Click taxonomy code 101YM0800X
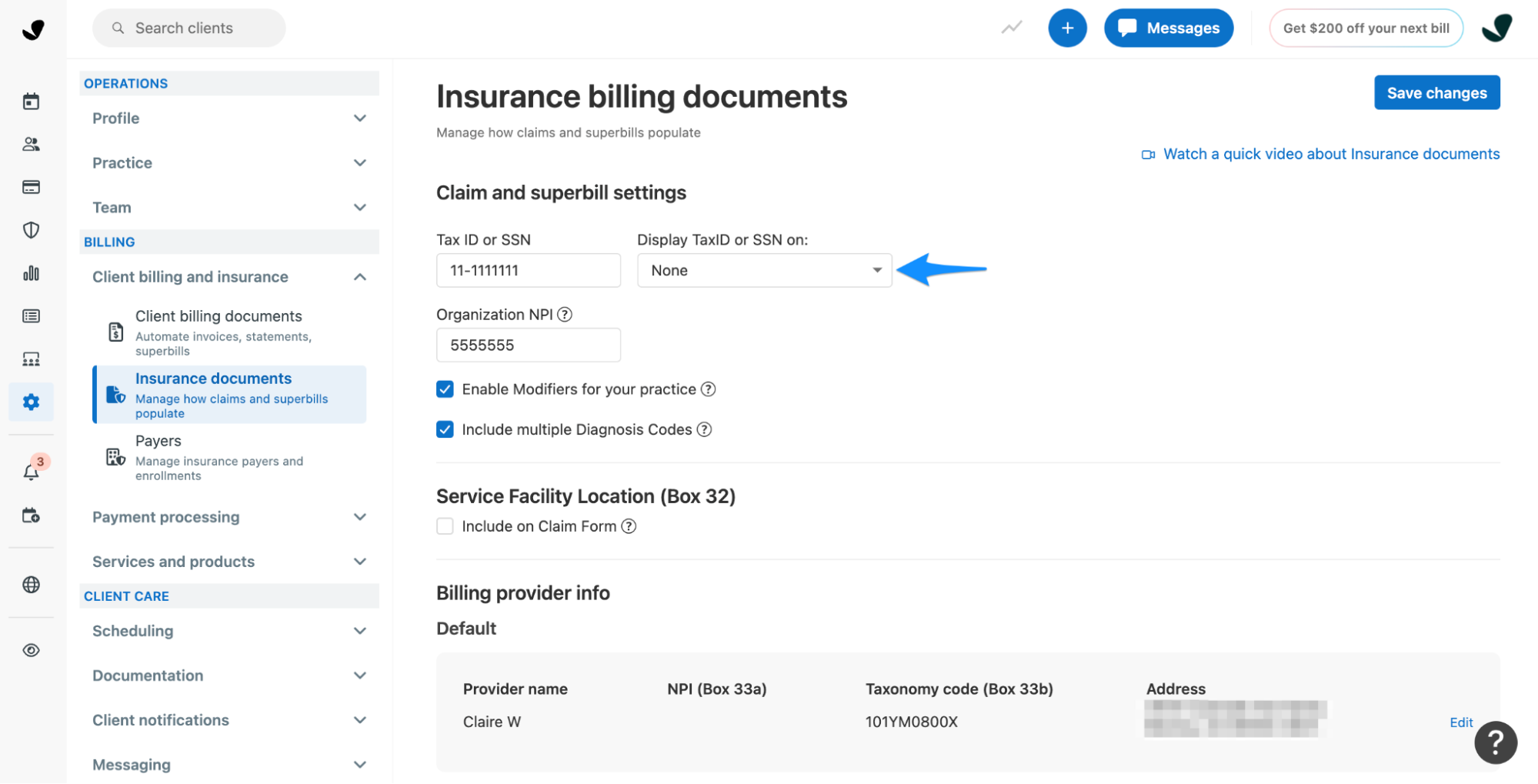 (912, 722)
